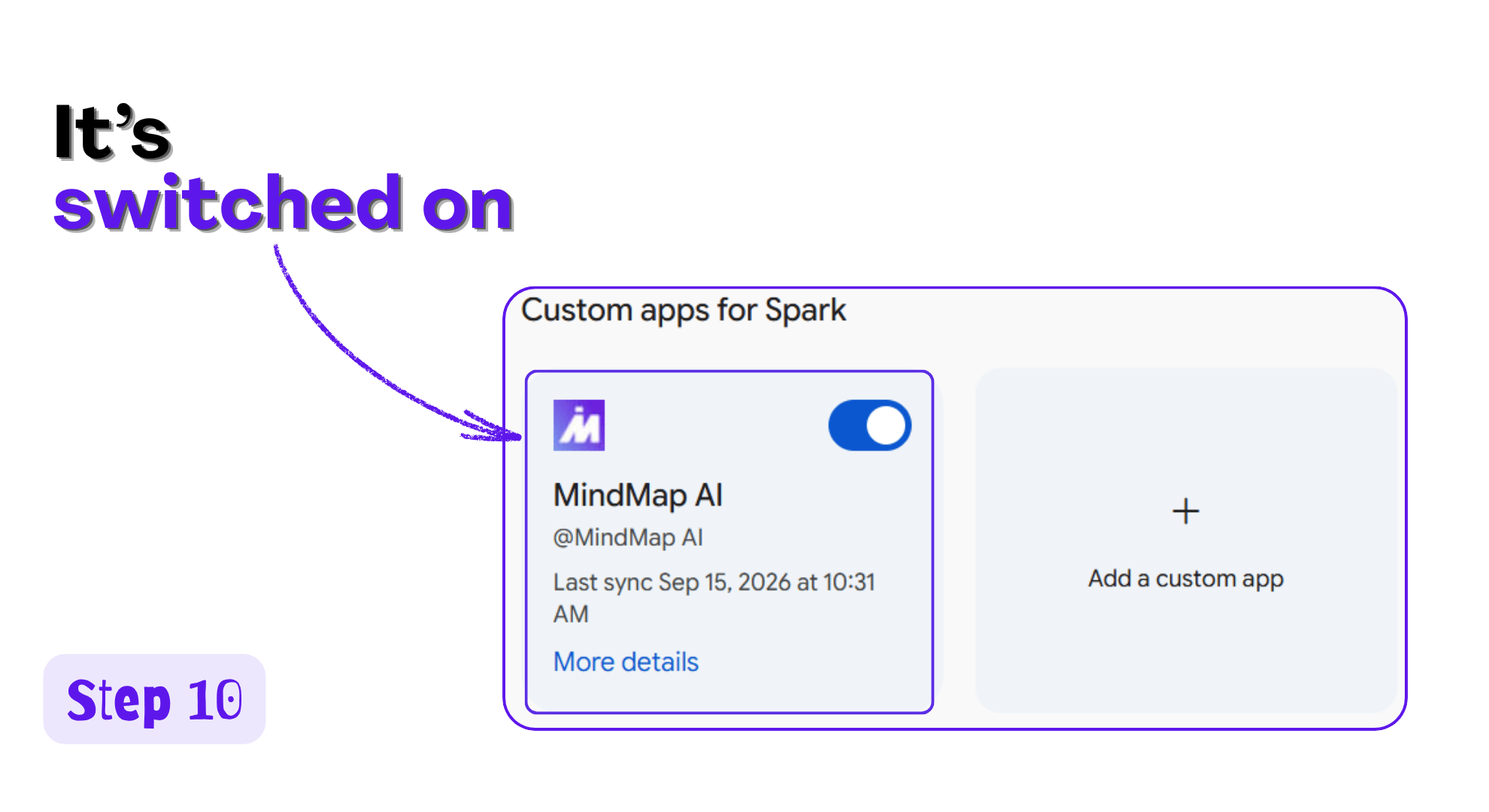Toggle off the MindMap AI switch

869,426
